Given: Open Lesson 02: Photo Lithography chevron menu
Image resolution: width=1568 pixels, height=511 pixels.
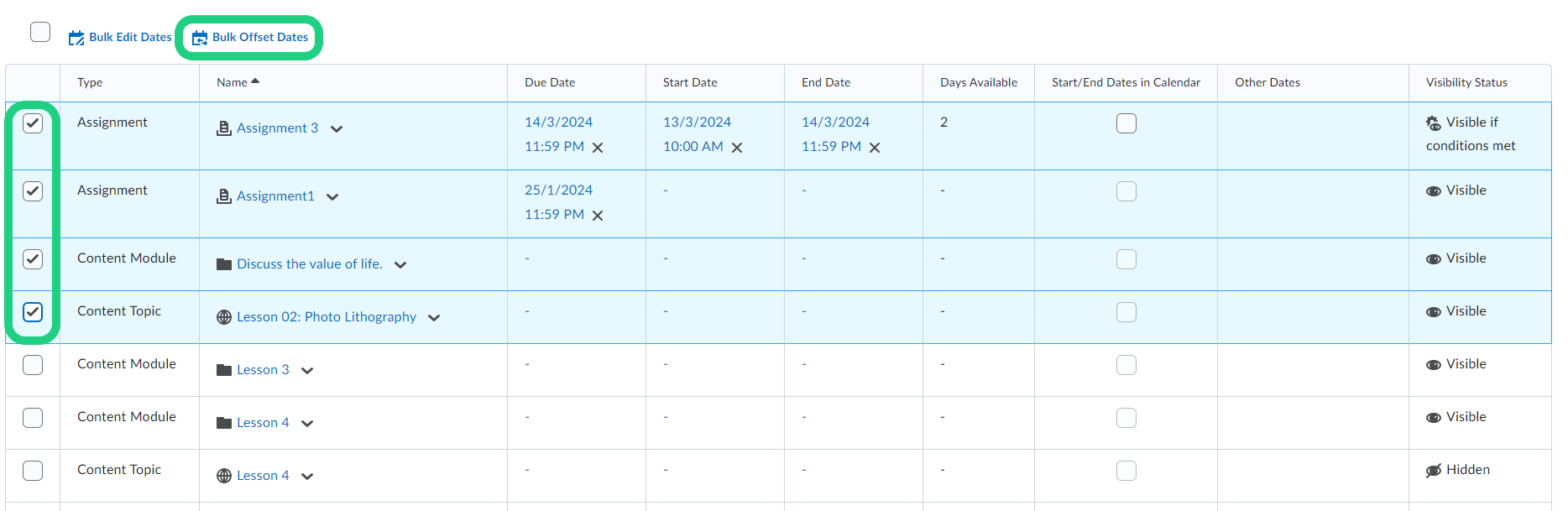Looking at the screenshot, I should 434,318.
